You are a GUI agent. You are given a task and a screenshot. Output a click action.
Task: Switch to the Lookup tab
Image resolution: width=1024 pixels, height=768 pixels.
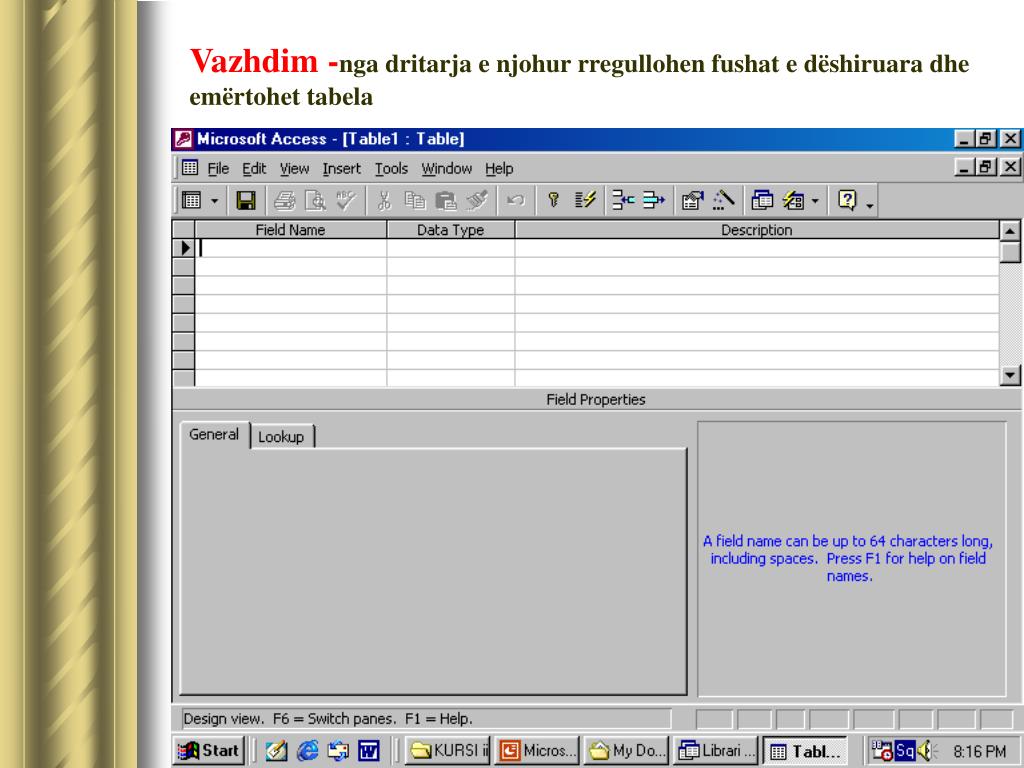pos(281,437)
